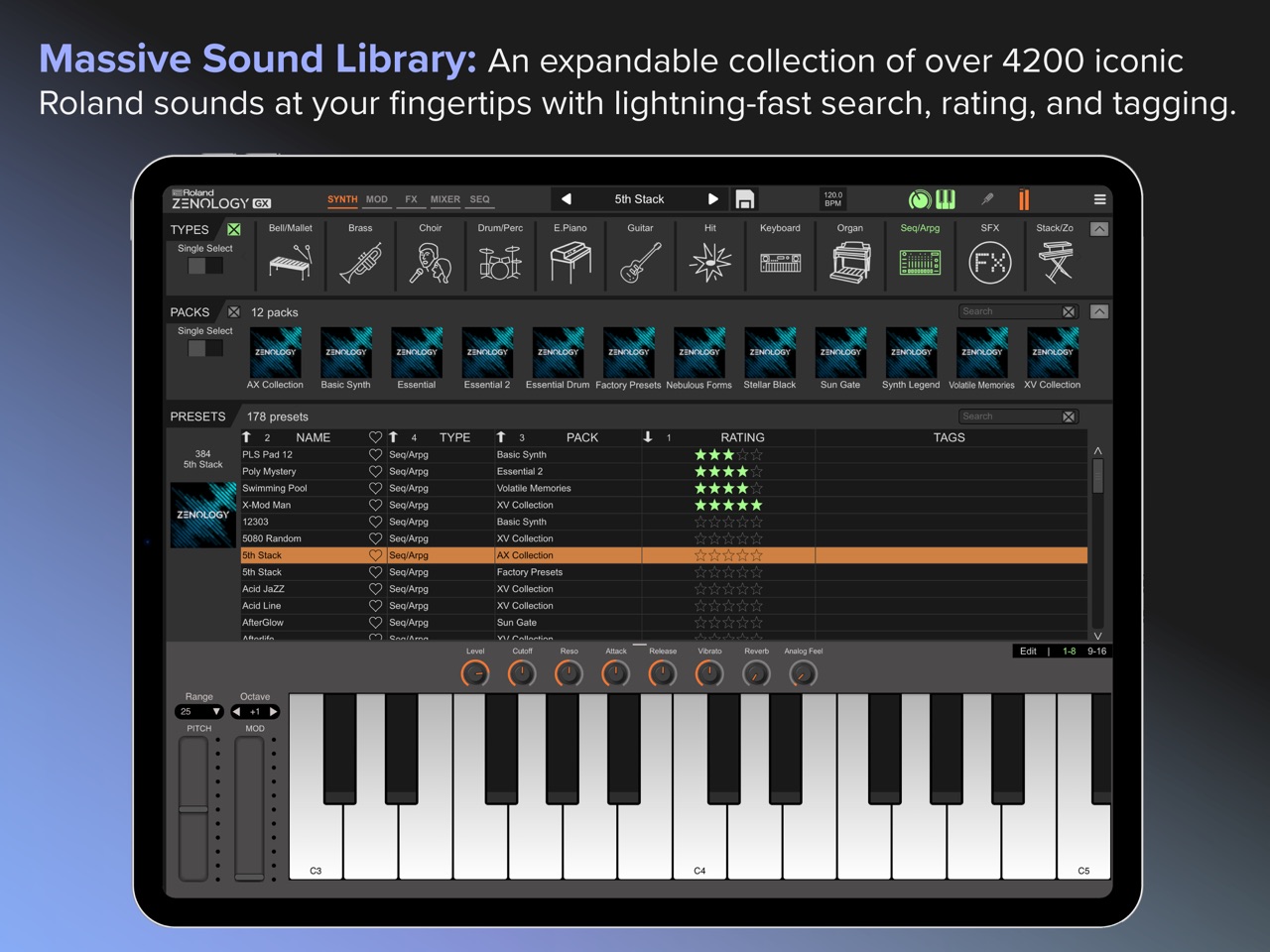Screen dimensions: 1270x952
Task: Go to next preset arrow
Action: click(x=712, y=198)
